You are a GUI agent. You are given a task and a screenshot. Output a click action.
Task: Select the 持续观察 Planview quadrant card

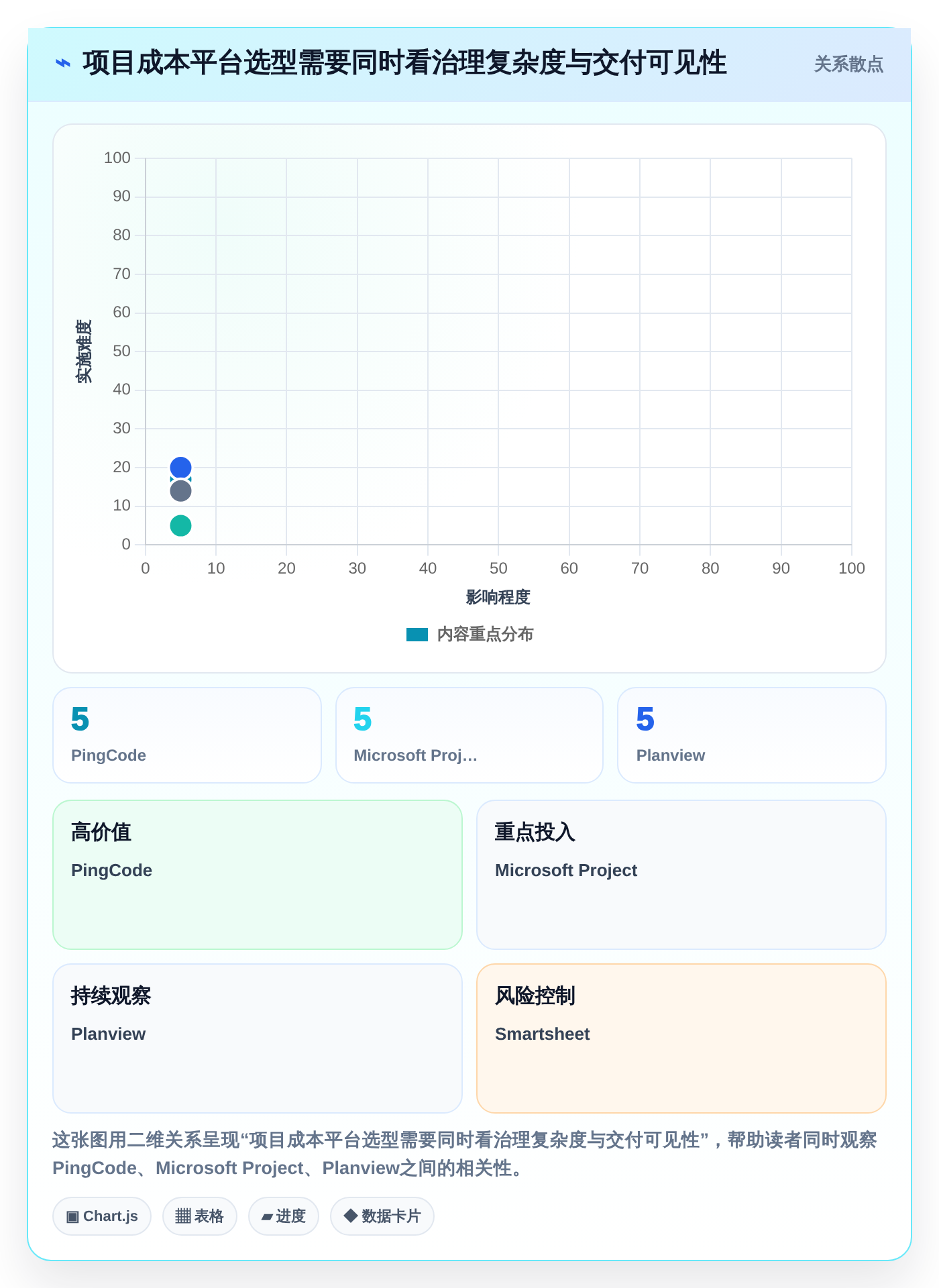click(x=258, y=1038)
